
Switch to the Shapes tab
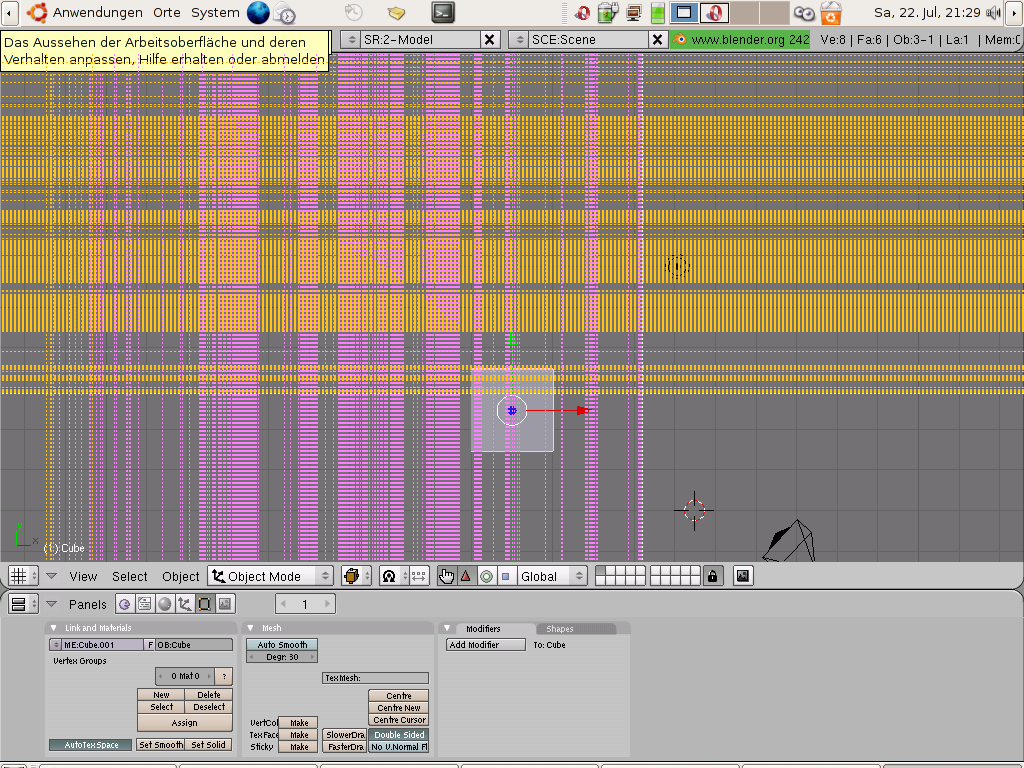(x=560, y=629)
